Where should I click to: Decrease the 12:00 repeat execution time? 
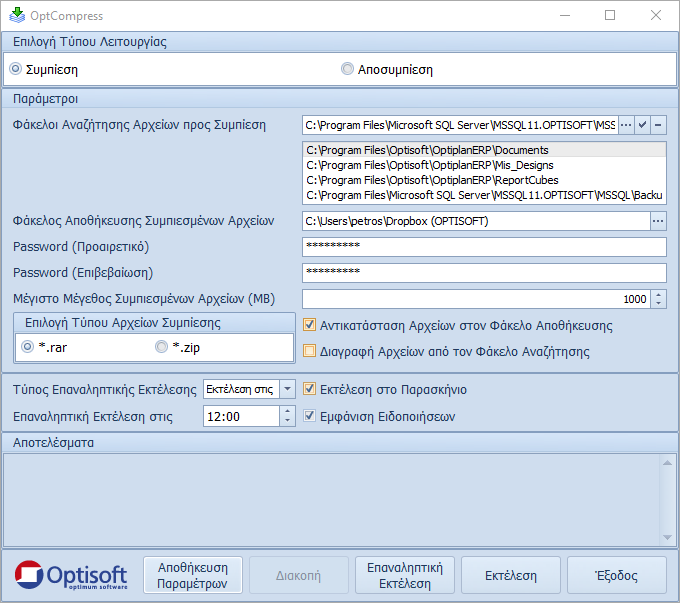pos(287,421)
